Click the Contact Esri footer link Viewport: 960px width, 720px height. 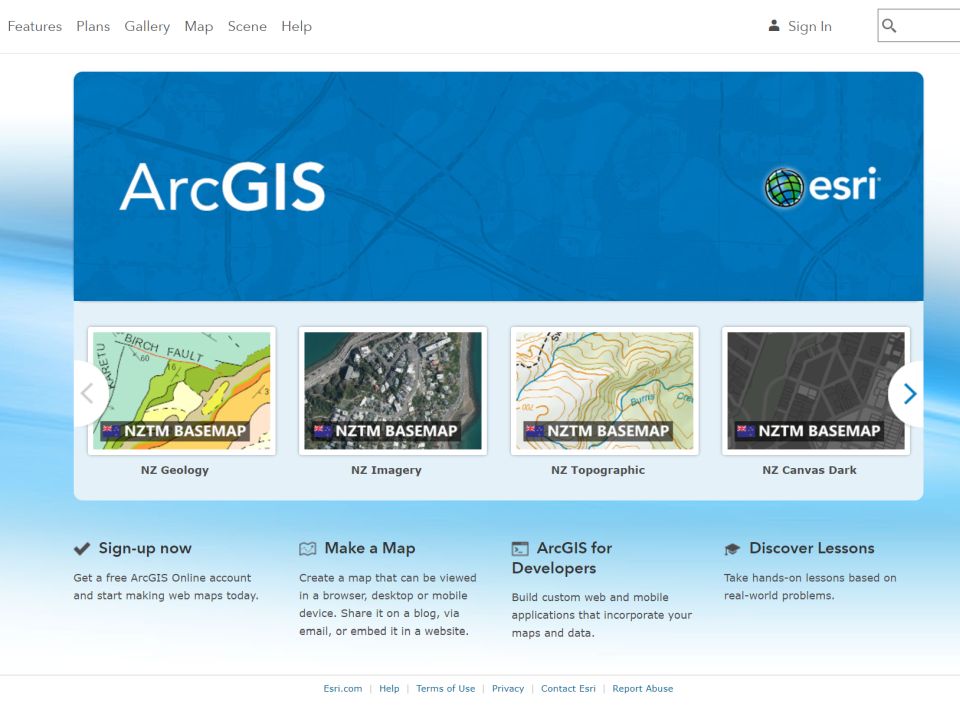coord(568,689)
